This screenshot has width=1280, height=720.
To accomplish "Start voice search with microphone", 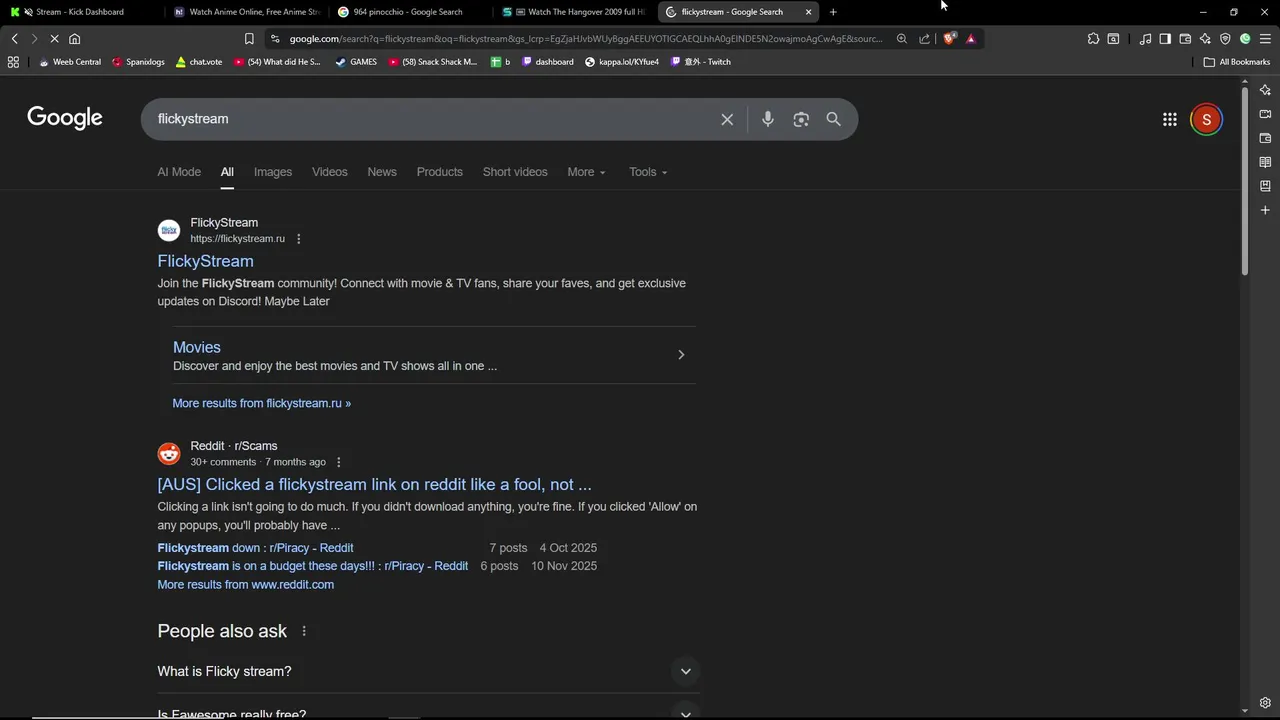I will tap(767, 119).
